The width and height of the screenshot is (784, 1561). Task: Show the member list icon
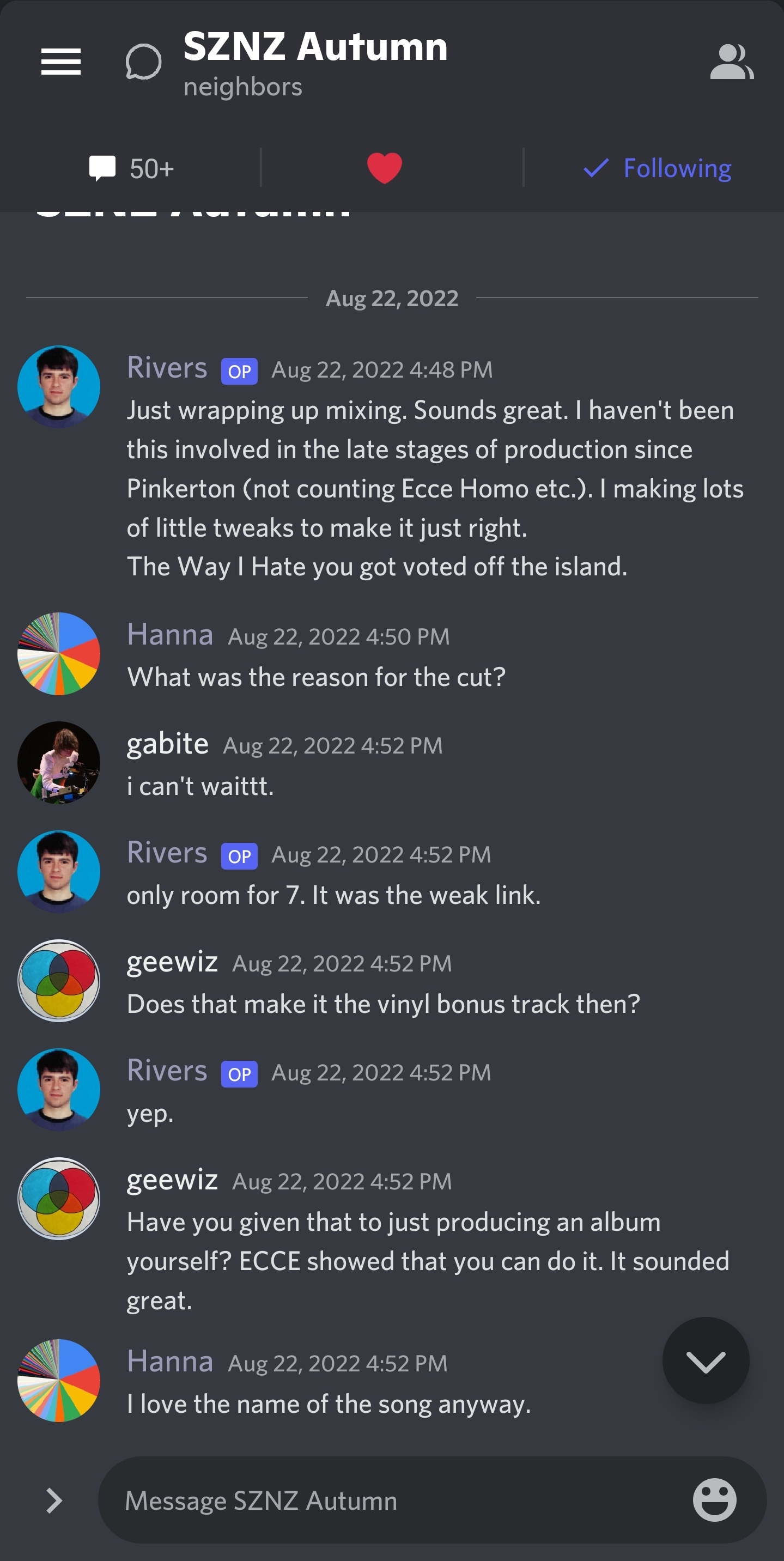coord(731,62)
